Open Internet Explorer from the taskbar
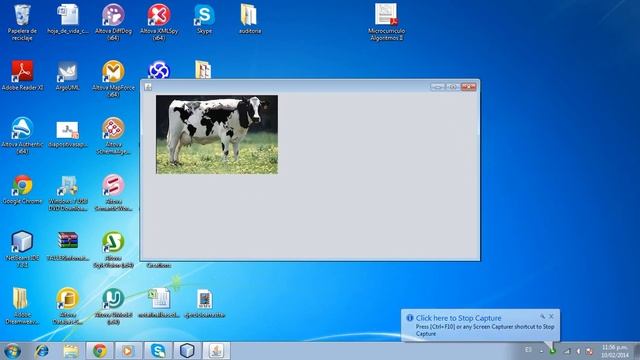 (42, 351)
